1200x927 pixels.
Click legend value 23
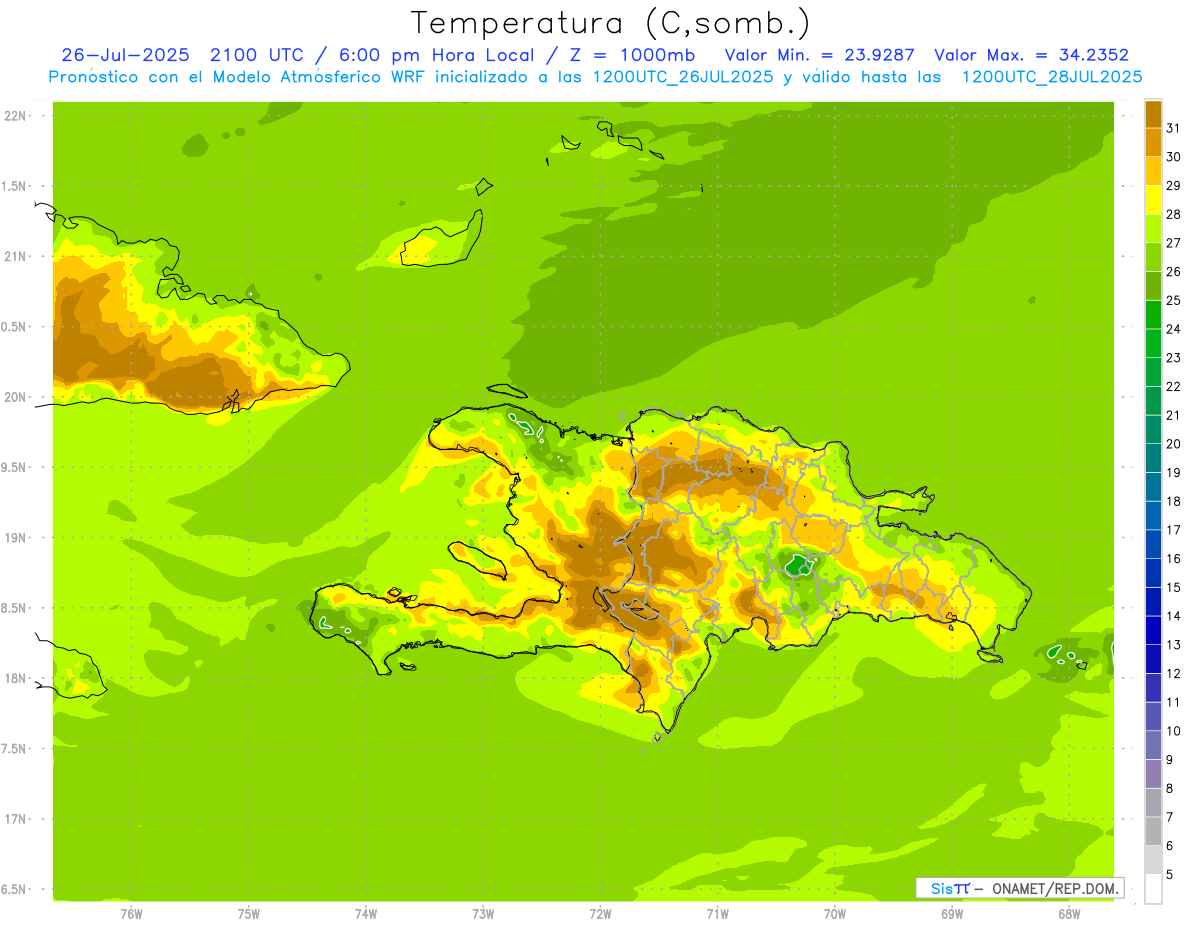[1173, 358]
